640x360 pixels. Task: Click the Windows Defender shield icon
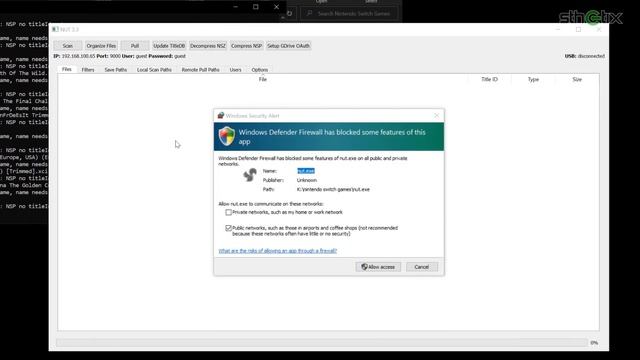pos(227,136)
